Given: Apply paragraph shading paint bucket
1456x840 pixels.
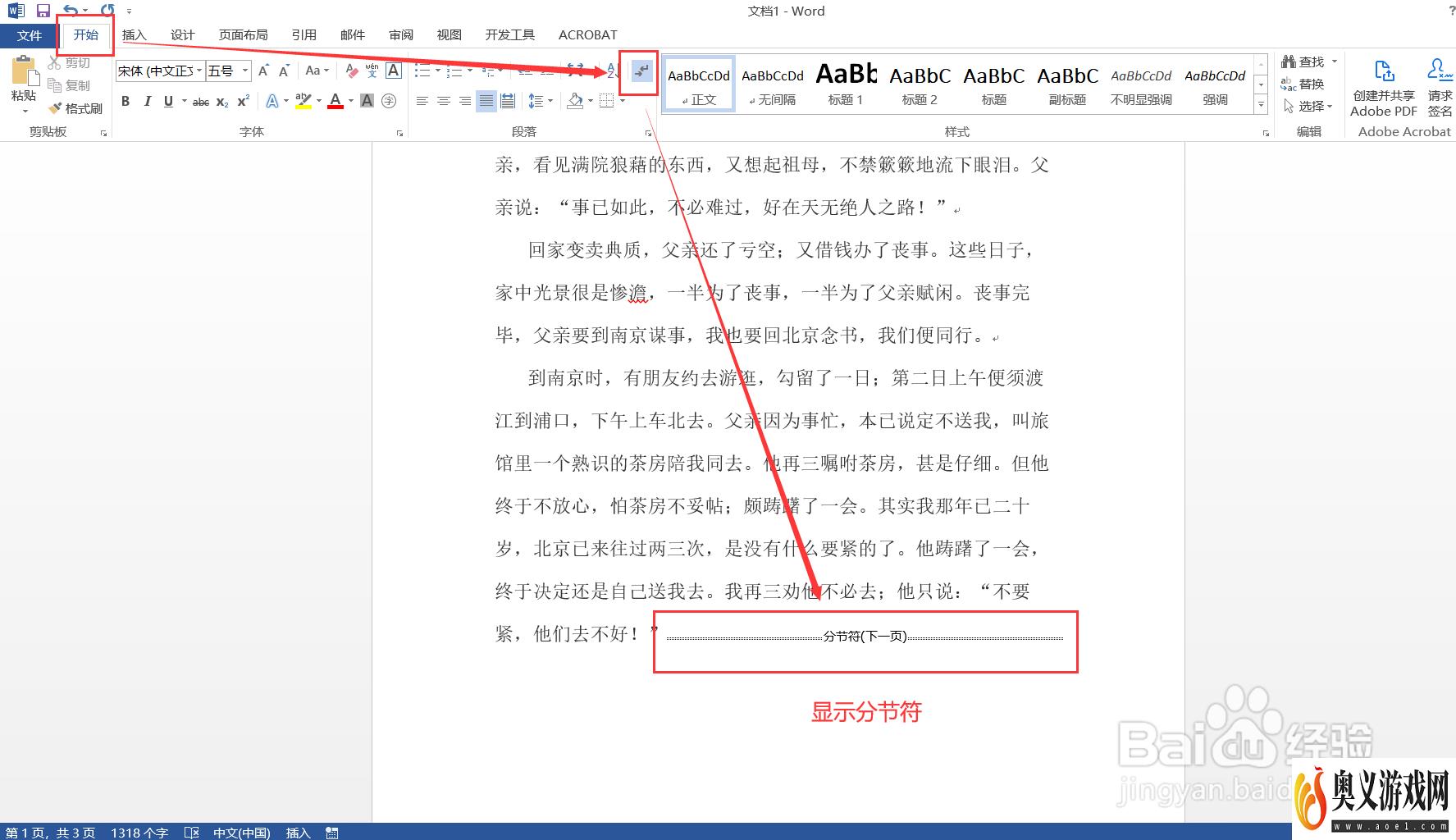Looking at the screenshot, I should pyautogui.click(x=575, y=101).
